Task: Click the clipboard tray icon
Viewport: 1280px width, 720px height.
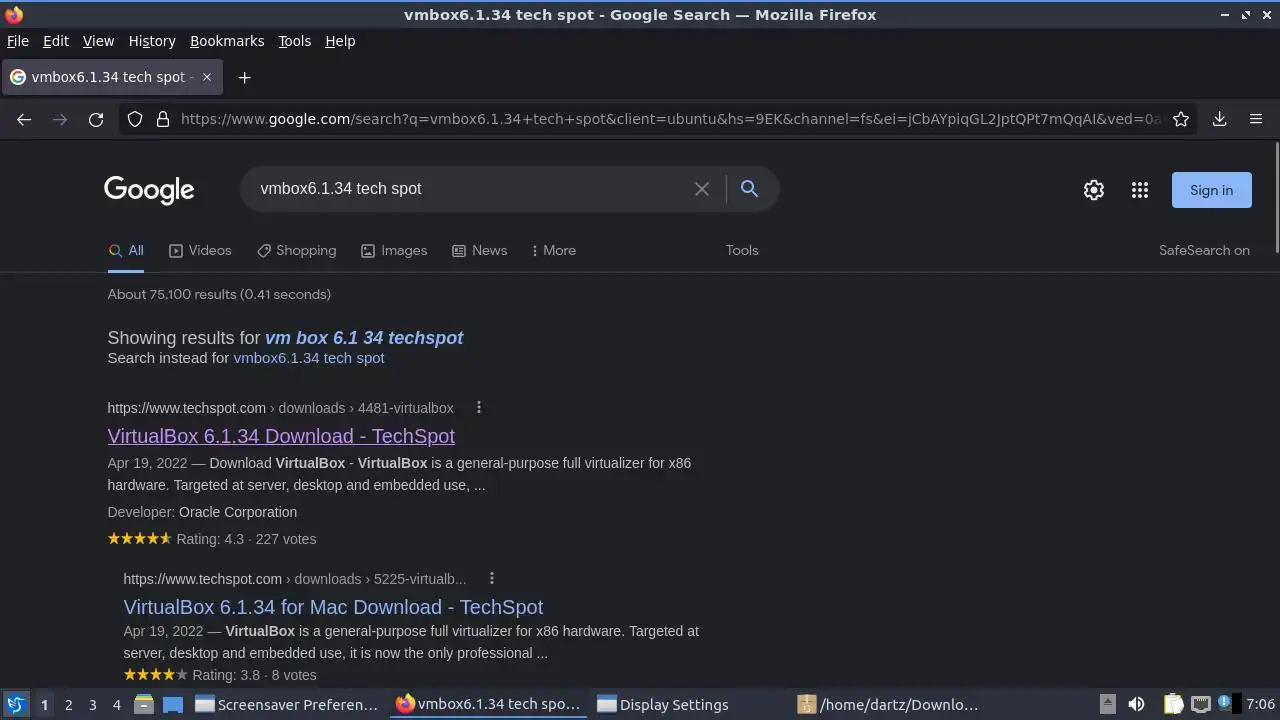Action: click(1174, 704)
